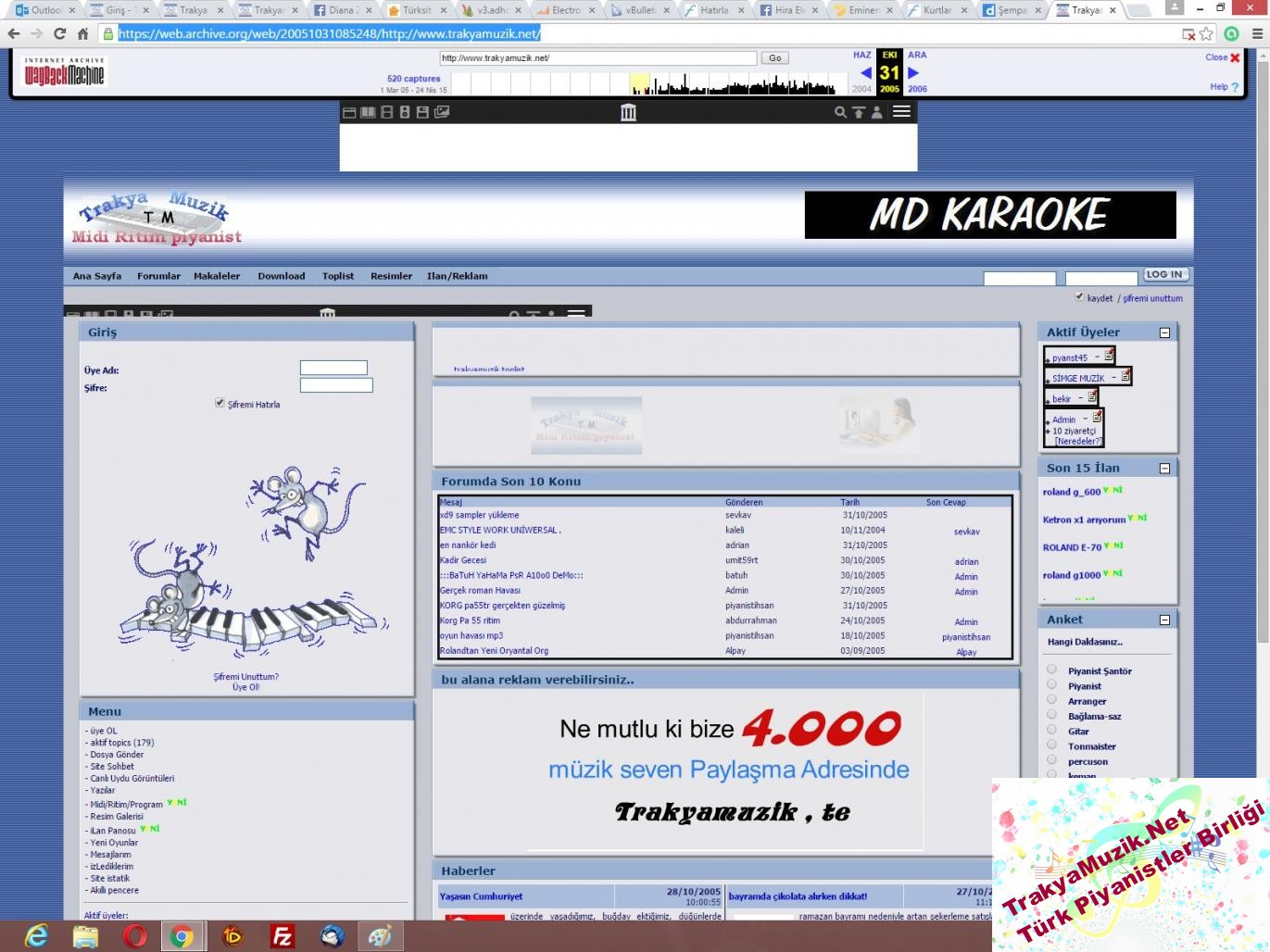The width and height of the screenshot is (1270, 952).
Task: Click the note icon beside pyanst45
Action: click(1109, 355)
